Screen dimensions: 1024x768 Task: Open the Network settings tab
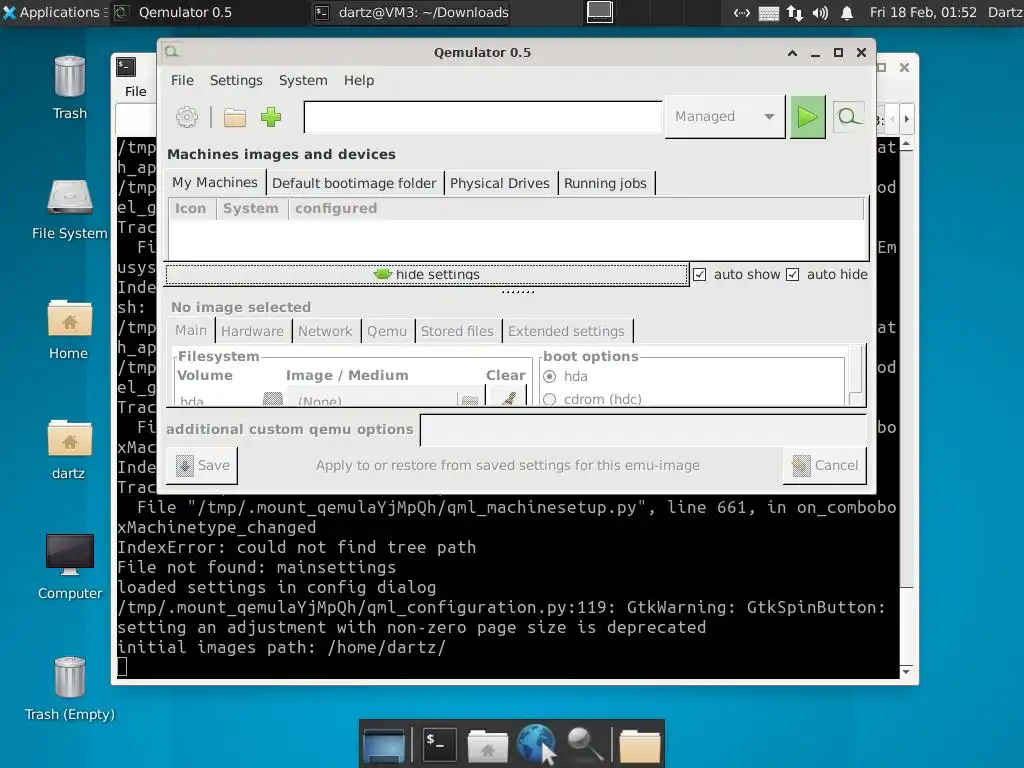(325, 331)
